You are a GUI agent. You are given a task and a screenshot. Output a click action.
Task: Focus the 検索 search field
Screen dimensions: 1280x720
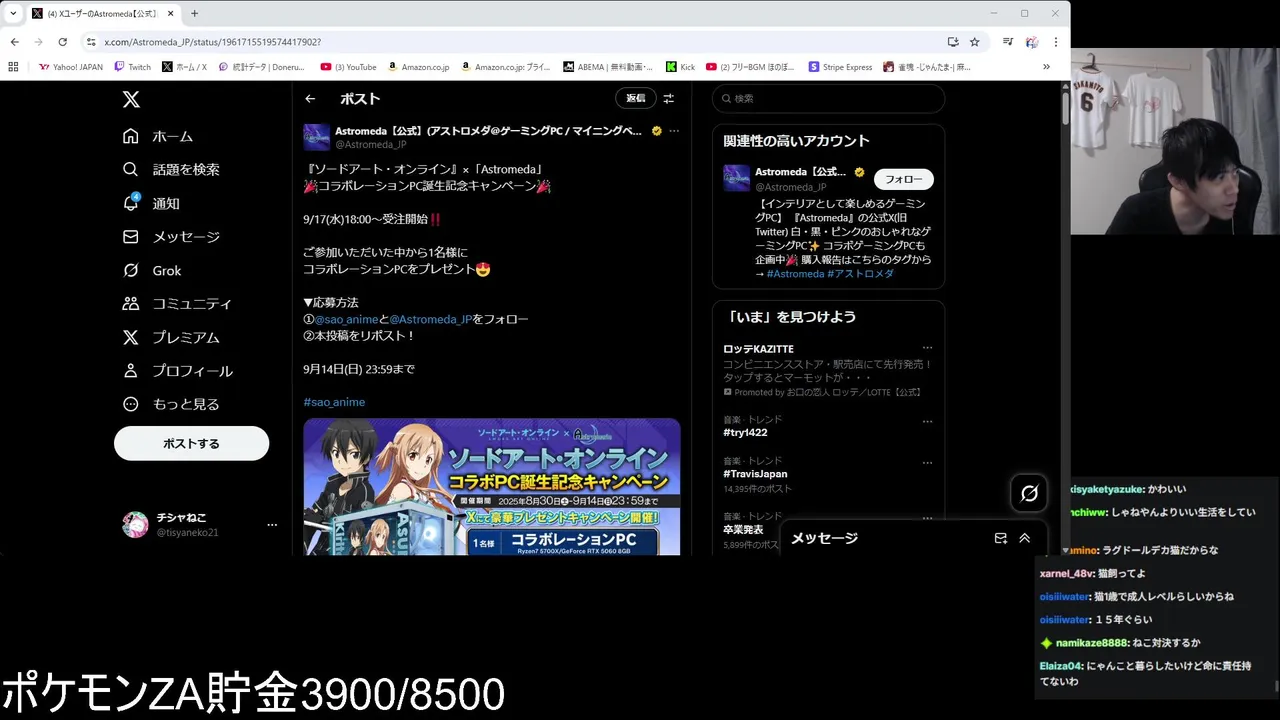pyautogui.click(x=828, y=98)
